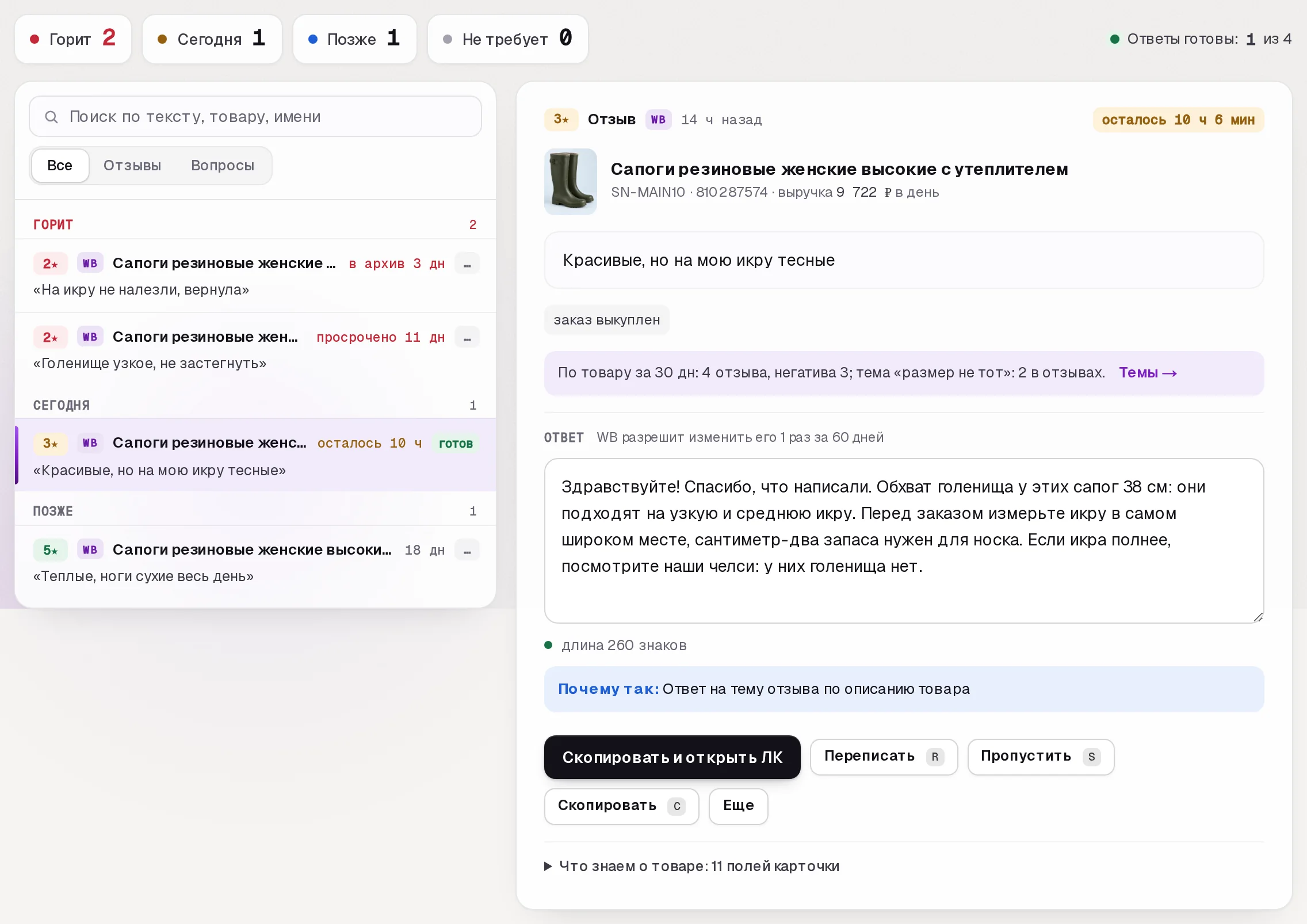Image resolution: width=1307 pixels, height=924 pixels.
Task: Click the Пропустить button
Action: pyautogui.click(x=1041, y=757)
